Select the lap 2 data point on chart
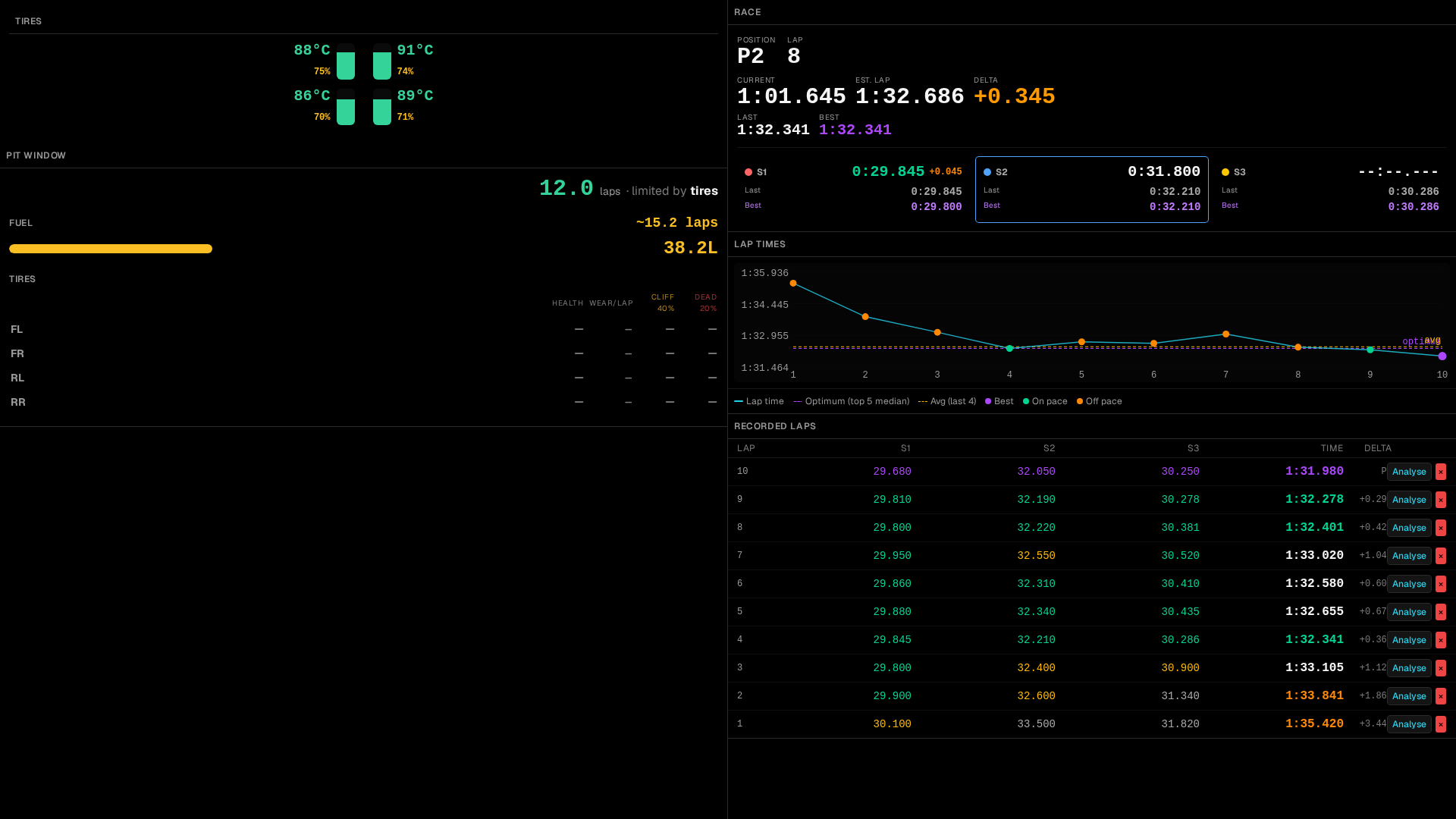 [x=865, y=317]
